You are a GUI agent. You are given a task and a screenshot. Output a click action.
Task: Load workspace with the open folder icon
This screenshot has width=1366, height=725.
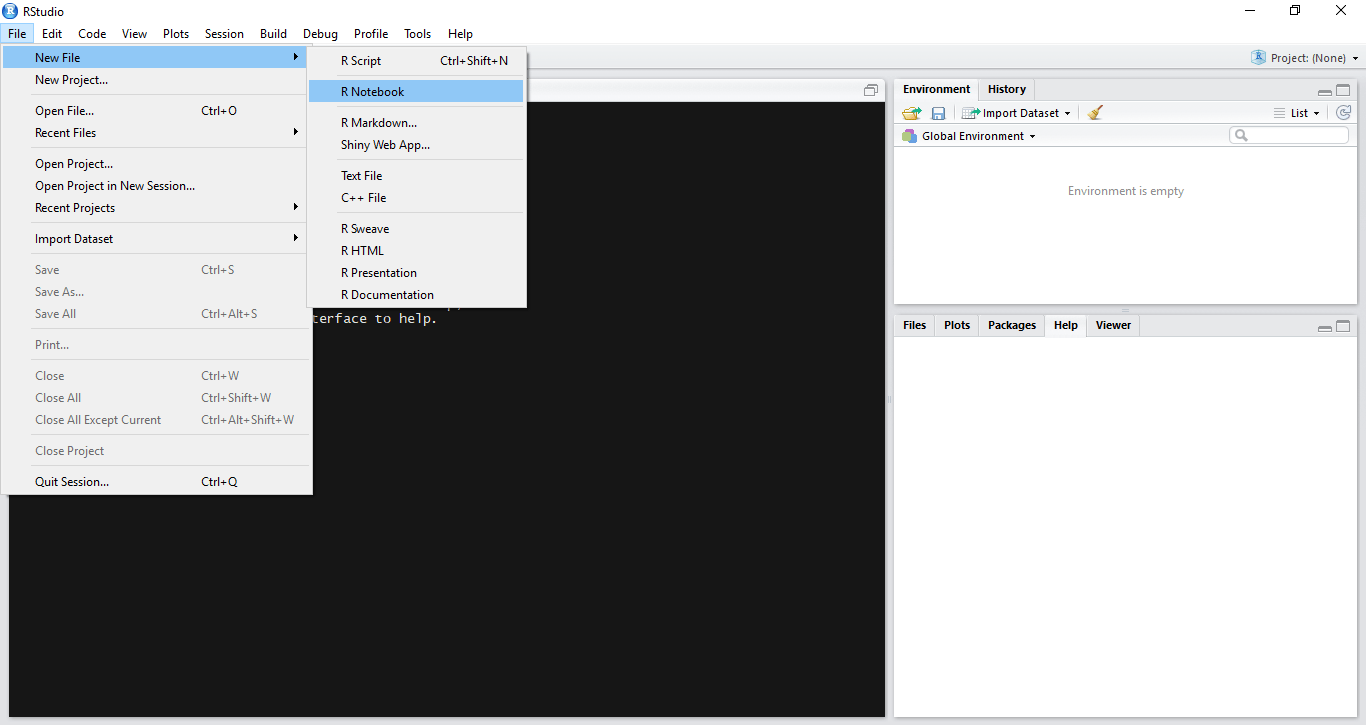click(911, 113)
